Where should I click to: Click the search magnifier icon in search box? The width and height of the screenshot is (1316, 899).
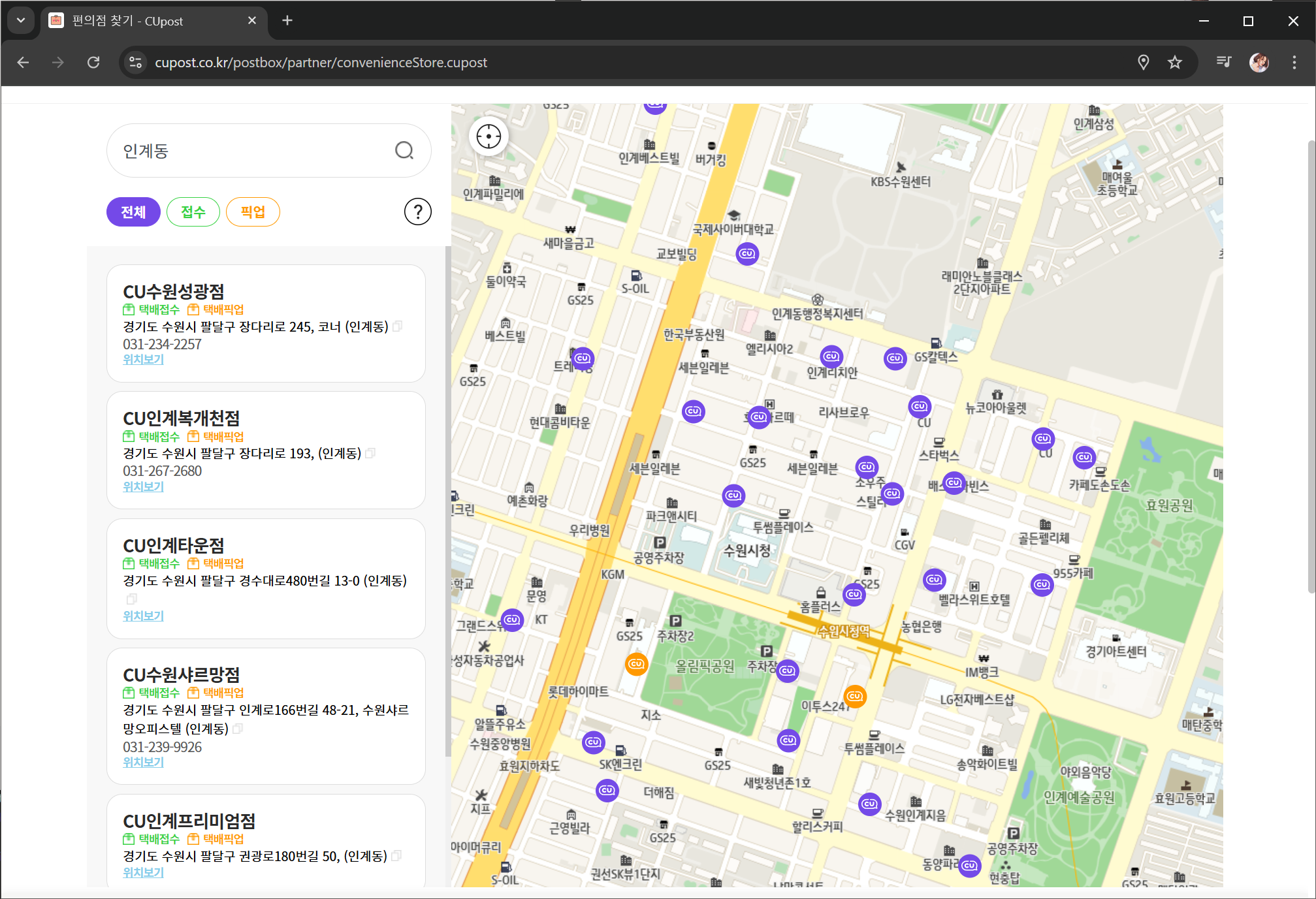(x=404, y=151)
